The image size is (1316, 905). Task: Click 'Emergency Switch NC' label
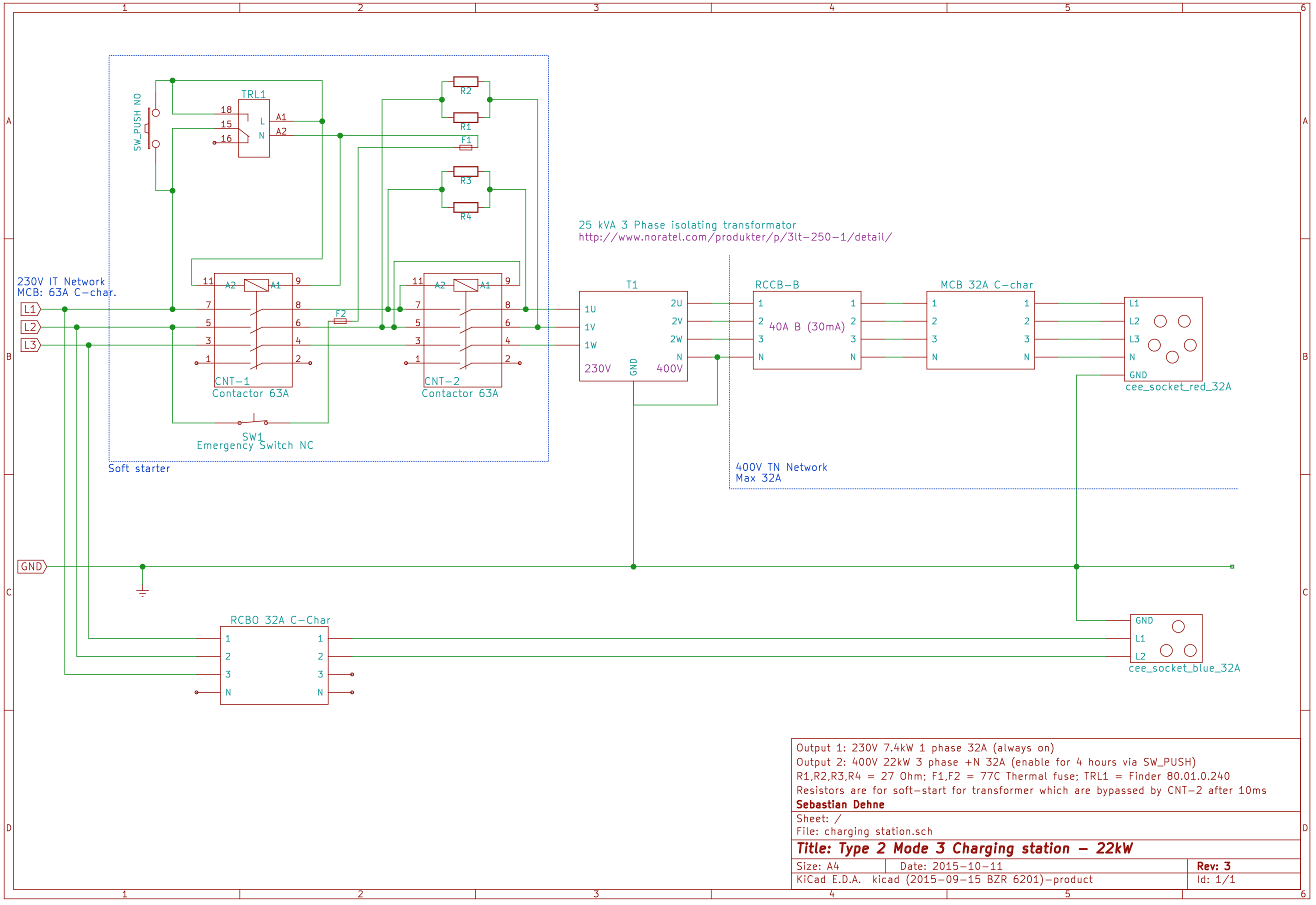coord(255,445)
